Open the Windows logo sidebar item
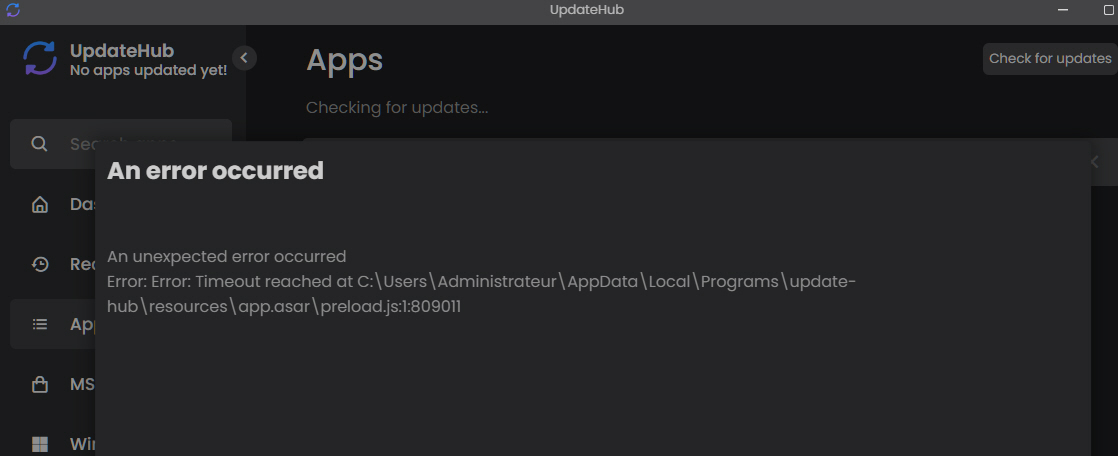Screen dimensions: 1118x456 pos(40,445)
